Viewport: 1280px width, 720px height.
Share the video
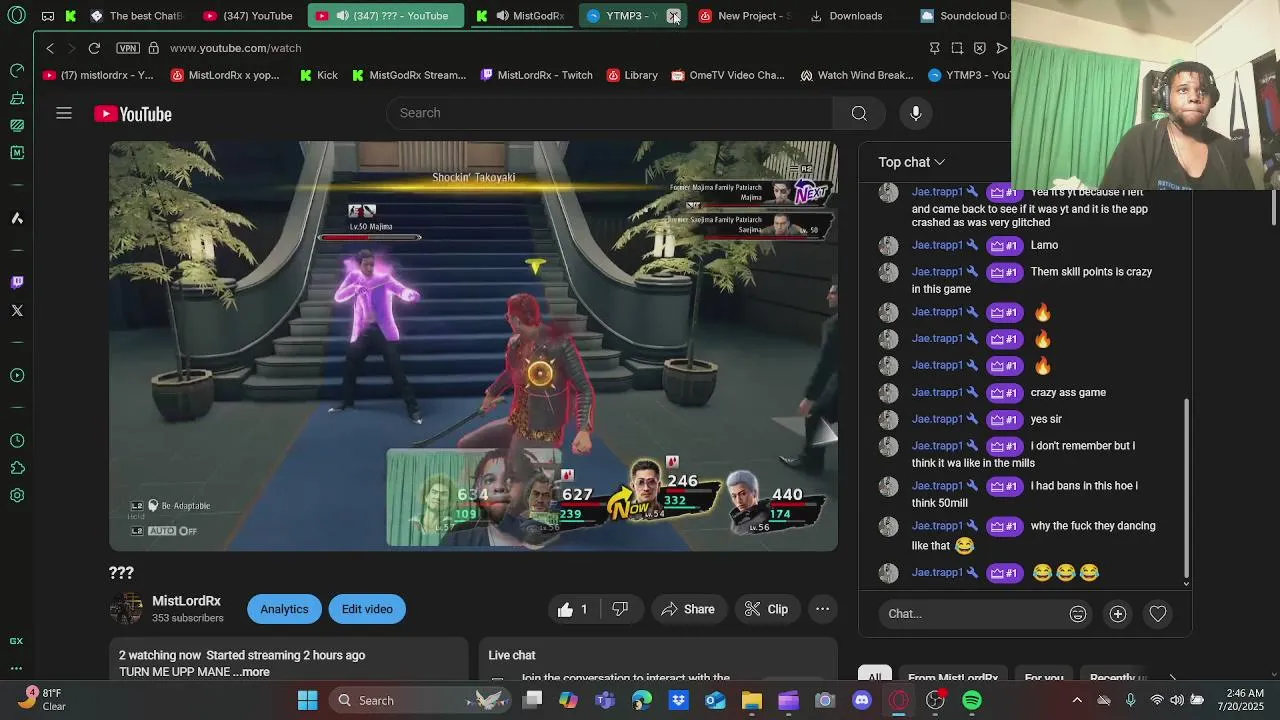[x=688, y=609]
